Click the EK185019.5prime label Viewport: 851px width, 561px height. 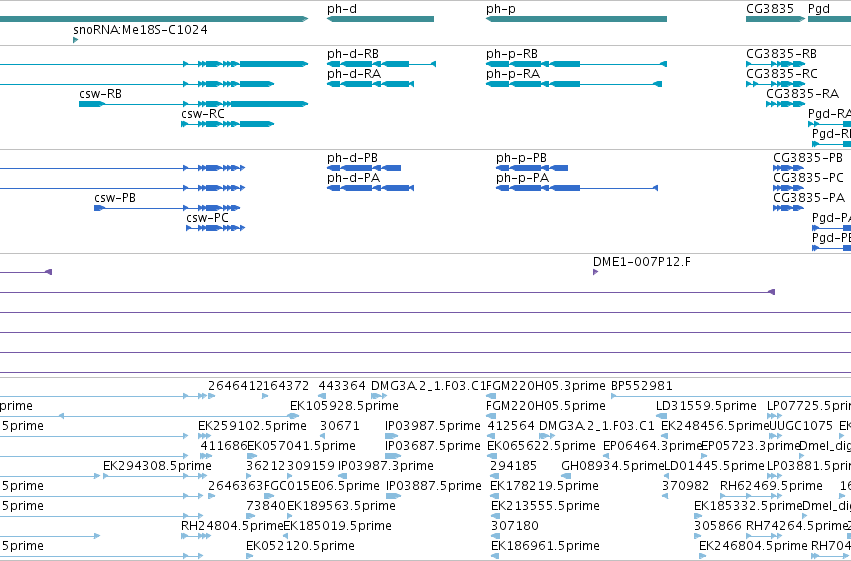coord(337,526)
